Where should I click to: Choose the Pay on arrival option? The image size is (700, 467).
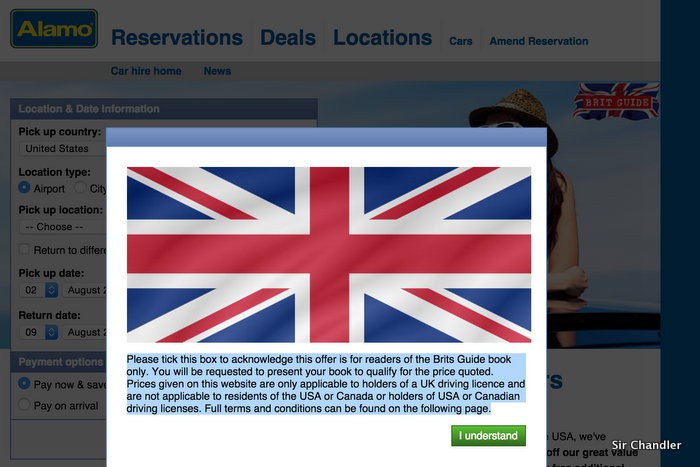24,404
